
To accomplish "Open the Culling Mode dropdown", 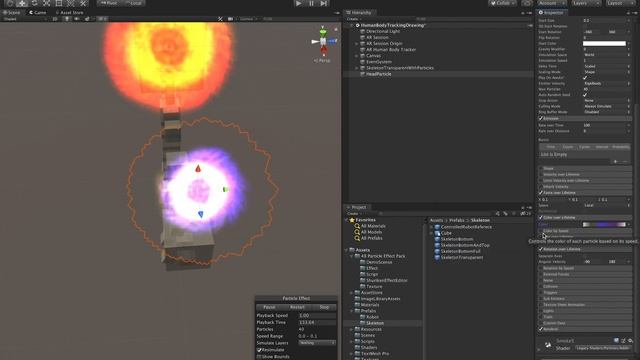I will click(x=607, y=106).
